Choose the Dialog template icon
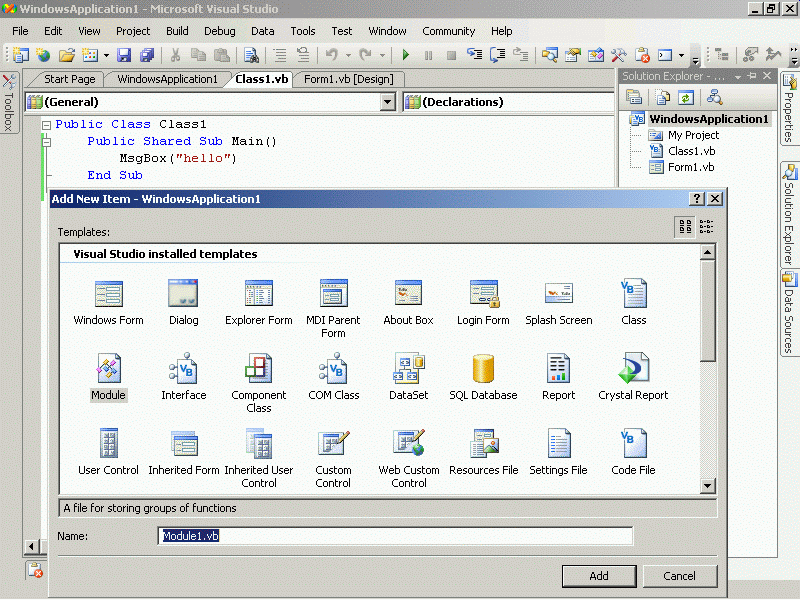 [183, 294]
